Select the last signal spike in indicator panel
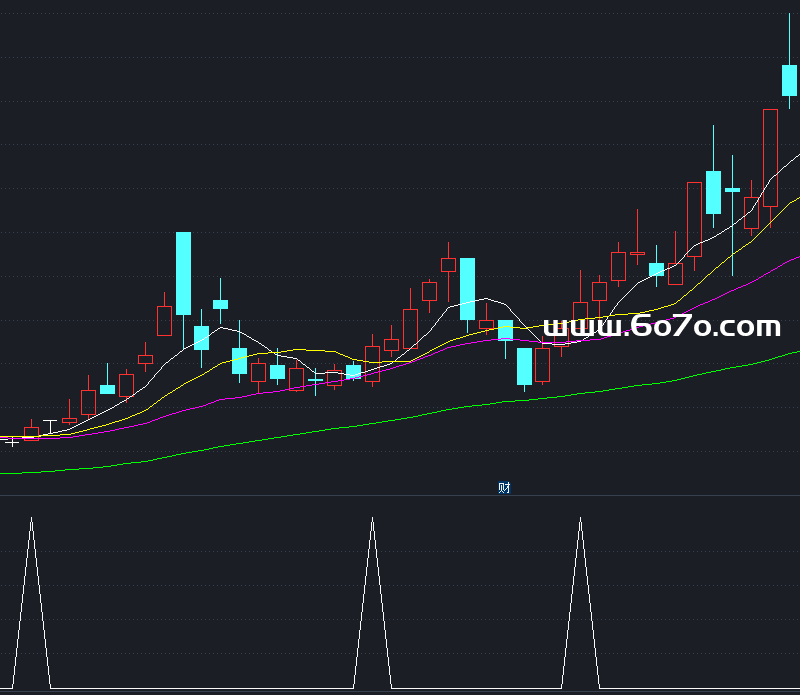Viewport: 800px width, 695px height. point(580,603)
